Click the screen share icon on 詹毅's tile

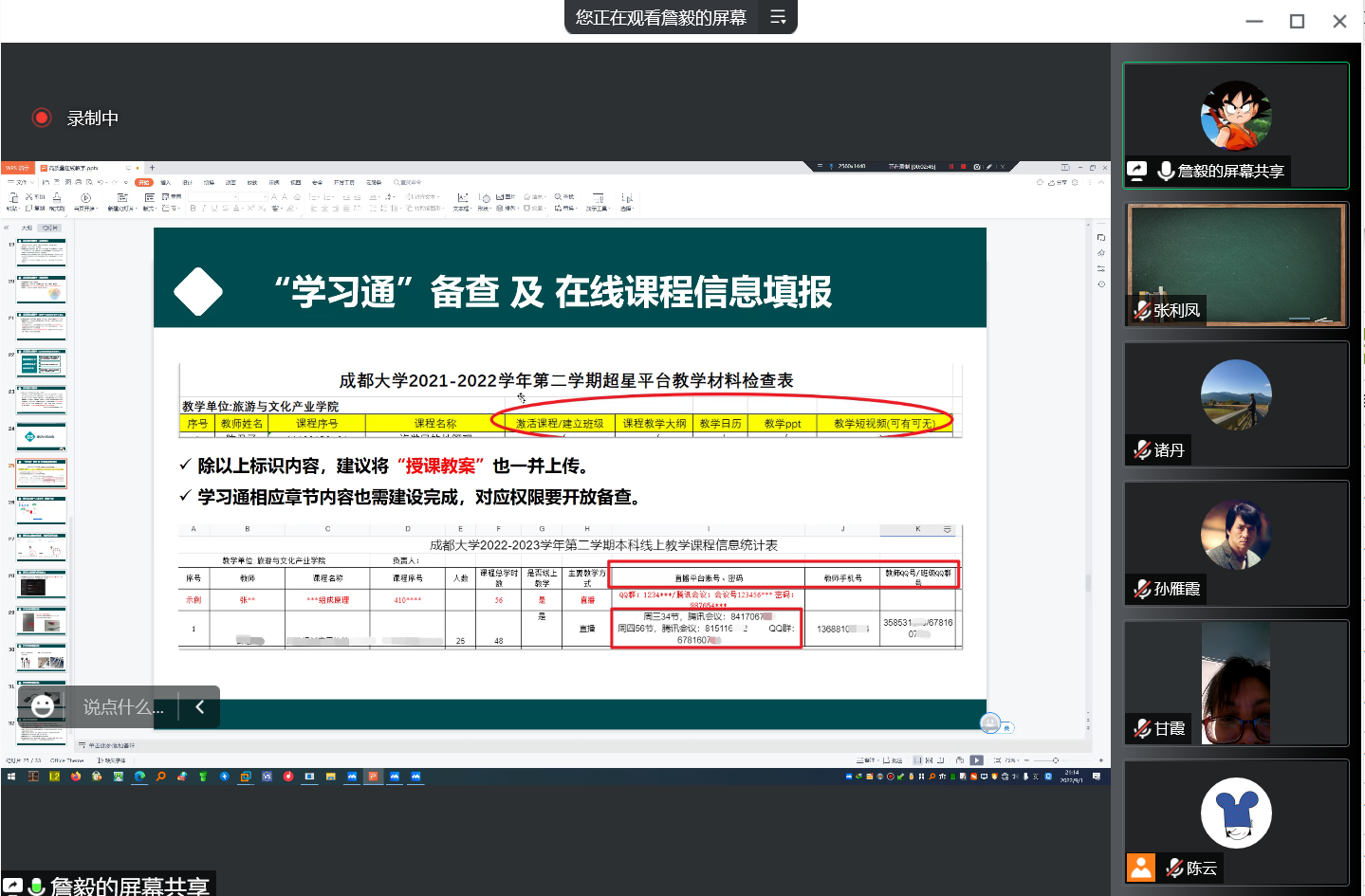[1136, 171]
